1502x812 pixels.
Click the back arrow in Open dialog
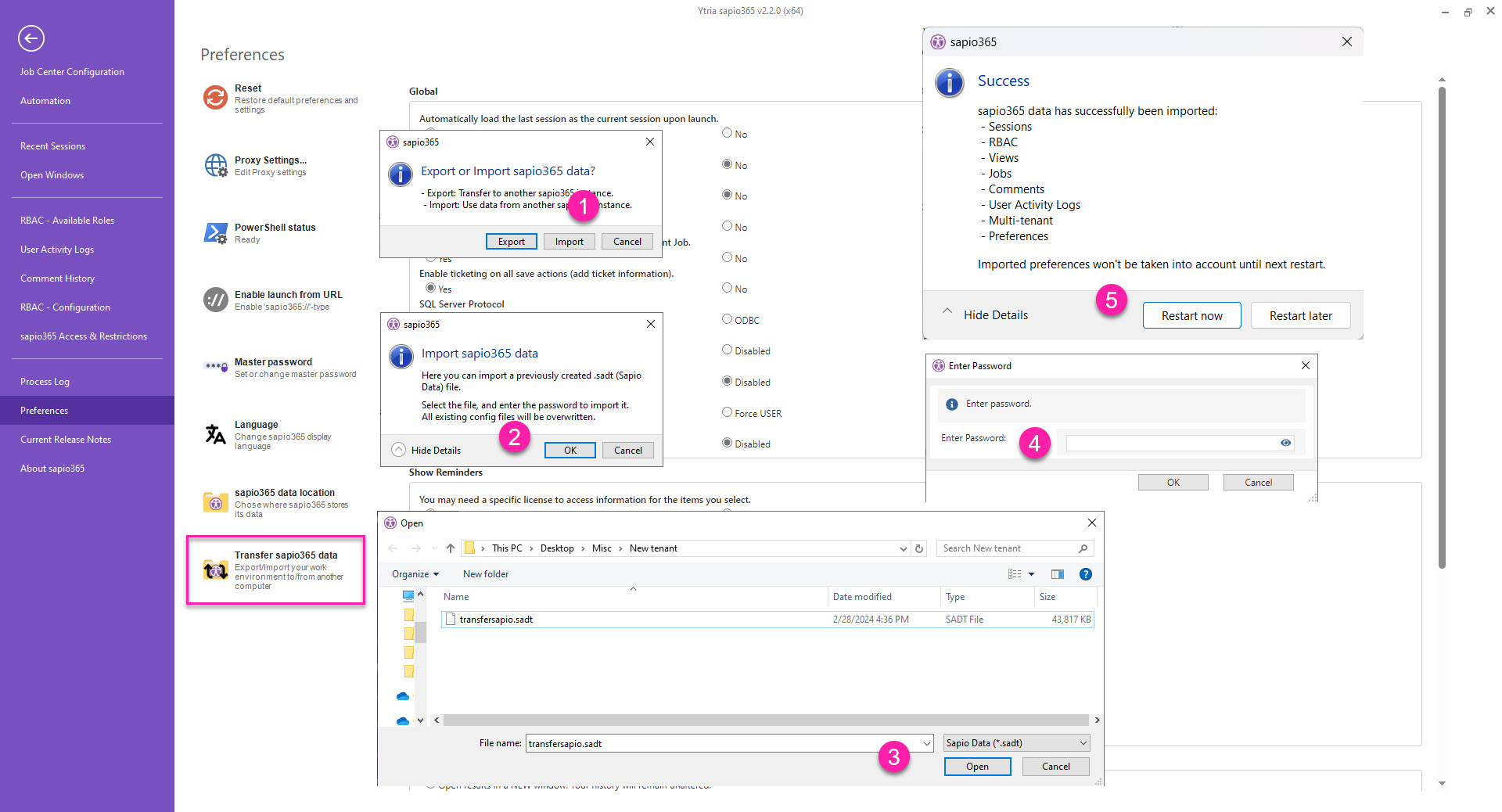coord(393,548)
